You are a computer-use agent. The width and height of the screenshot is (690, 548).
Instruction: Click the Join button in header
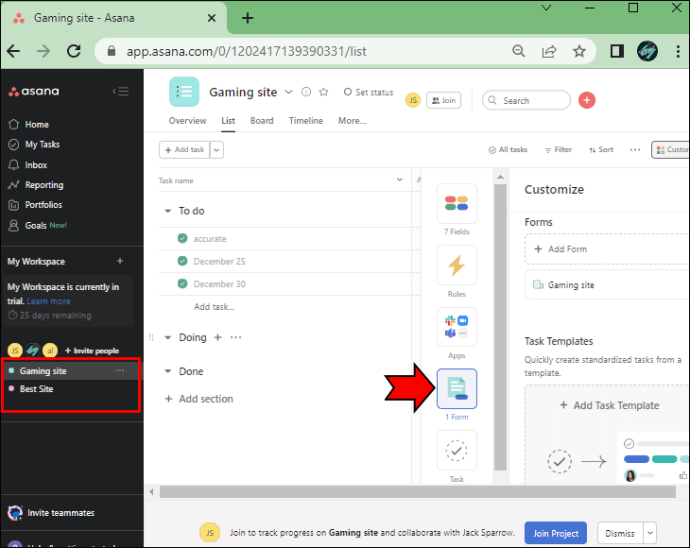pos(444,100)
